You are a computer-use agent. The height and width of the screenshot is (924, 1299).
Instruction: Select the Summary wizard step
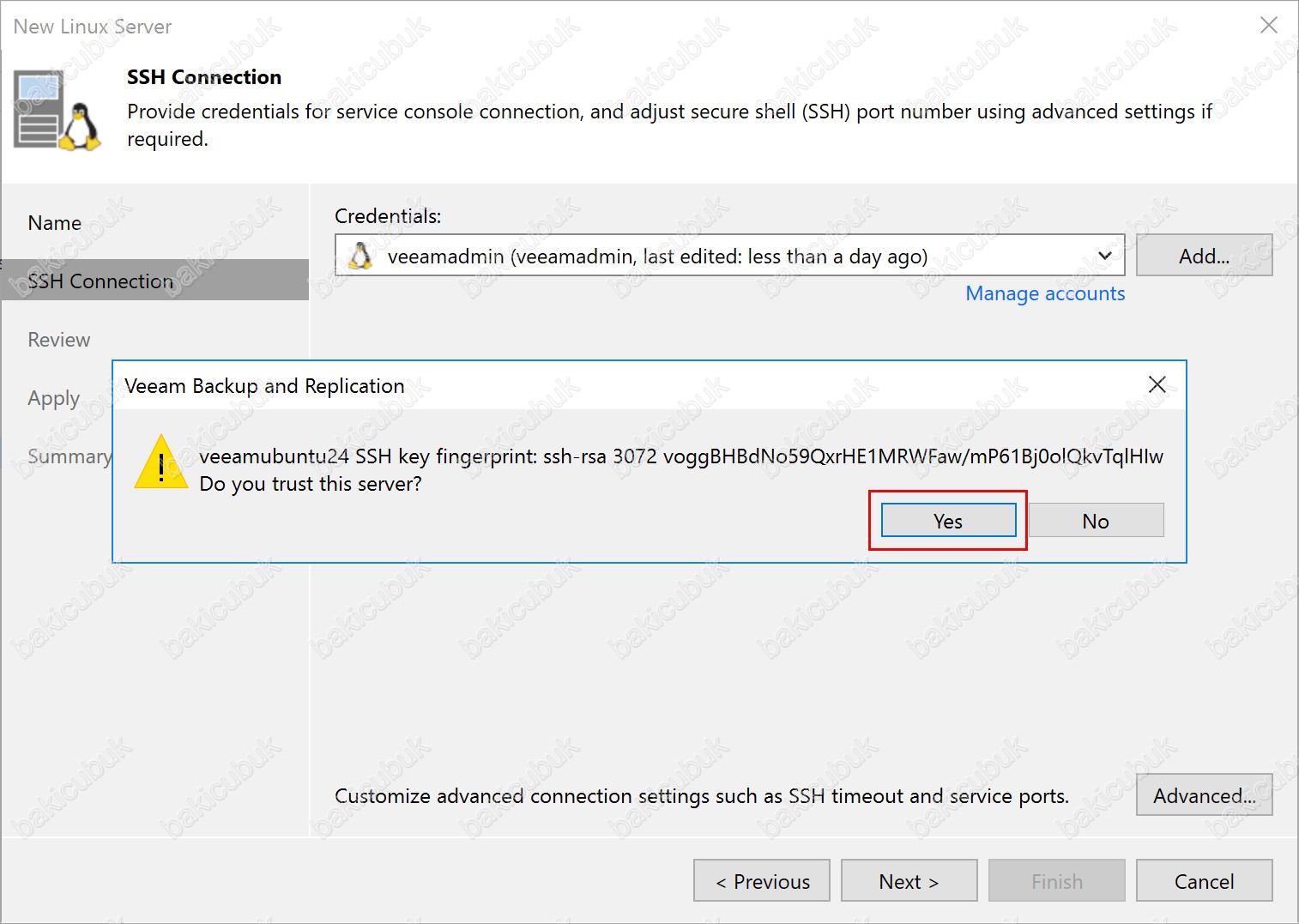pyautogui.click(x=69, y=456)
